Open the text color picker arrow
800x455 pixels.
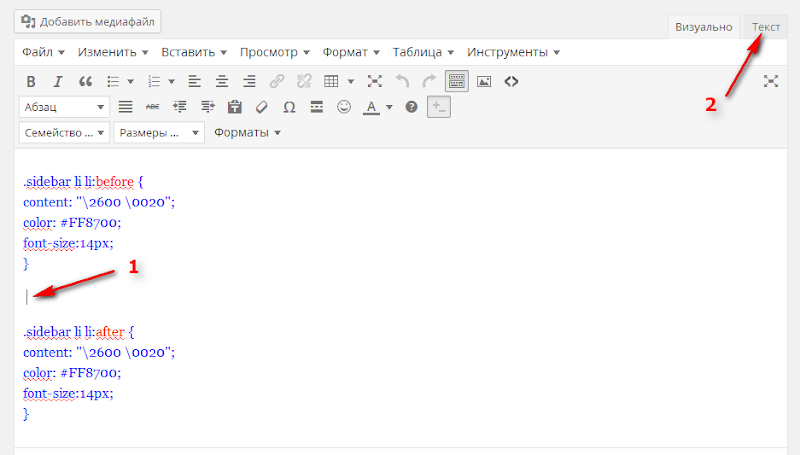(389, 107)
